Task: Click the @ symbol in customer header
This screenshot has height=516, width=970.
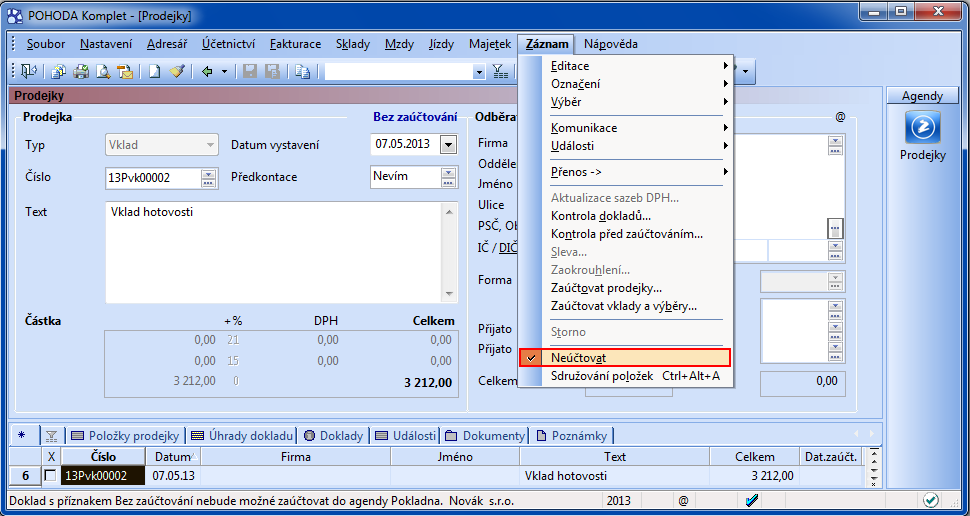Action: pos(839,117)
